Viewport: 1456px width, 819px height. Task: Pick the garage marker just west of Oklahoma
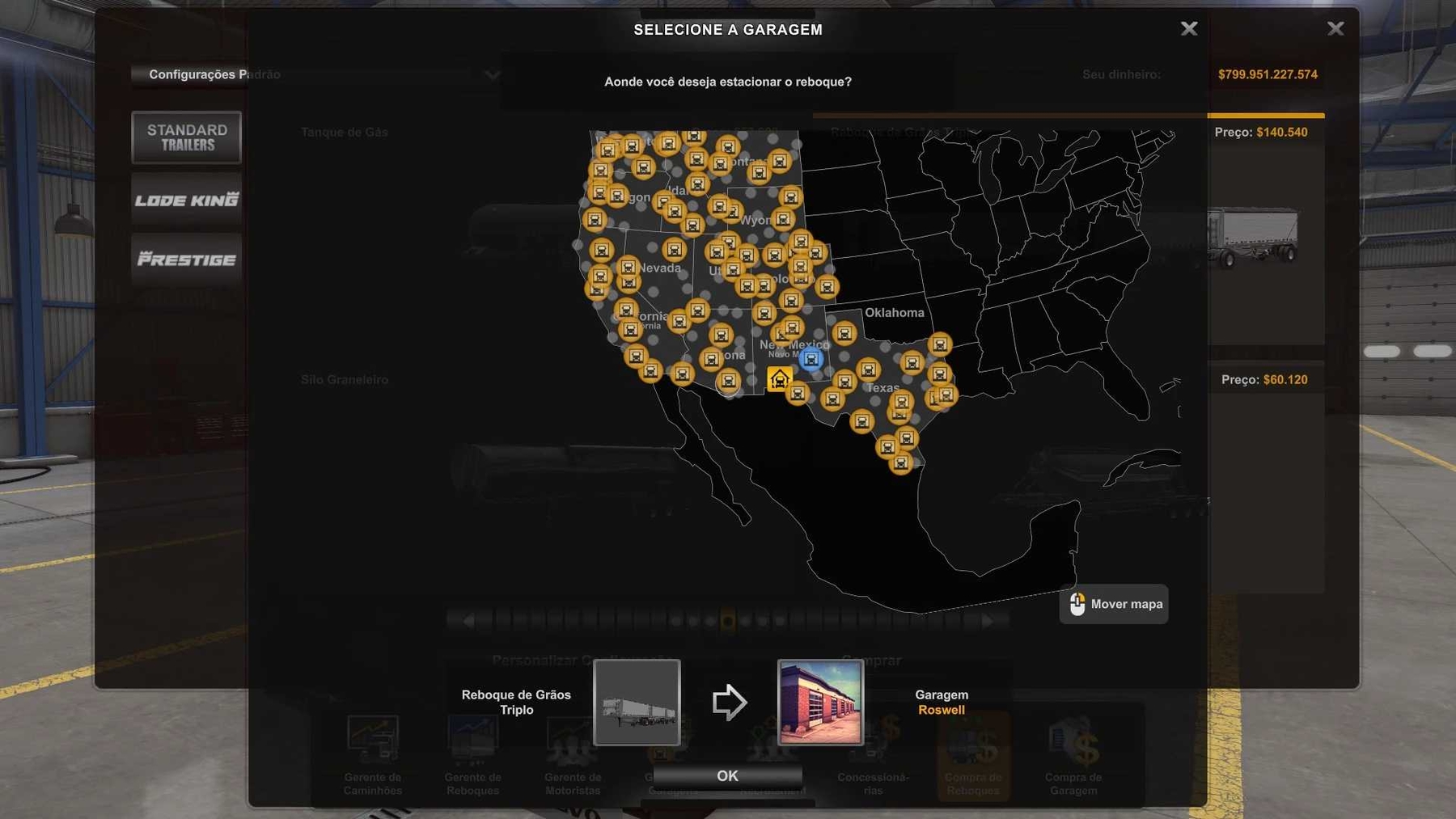click(844, 333)
